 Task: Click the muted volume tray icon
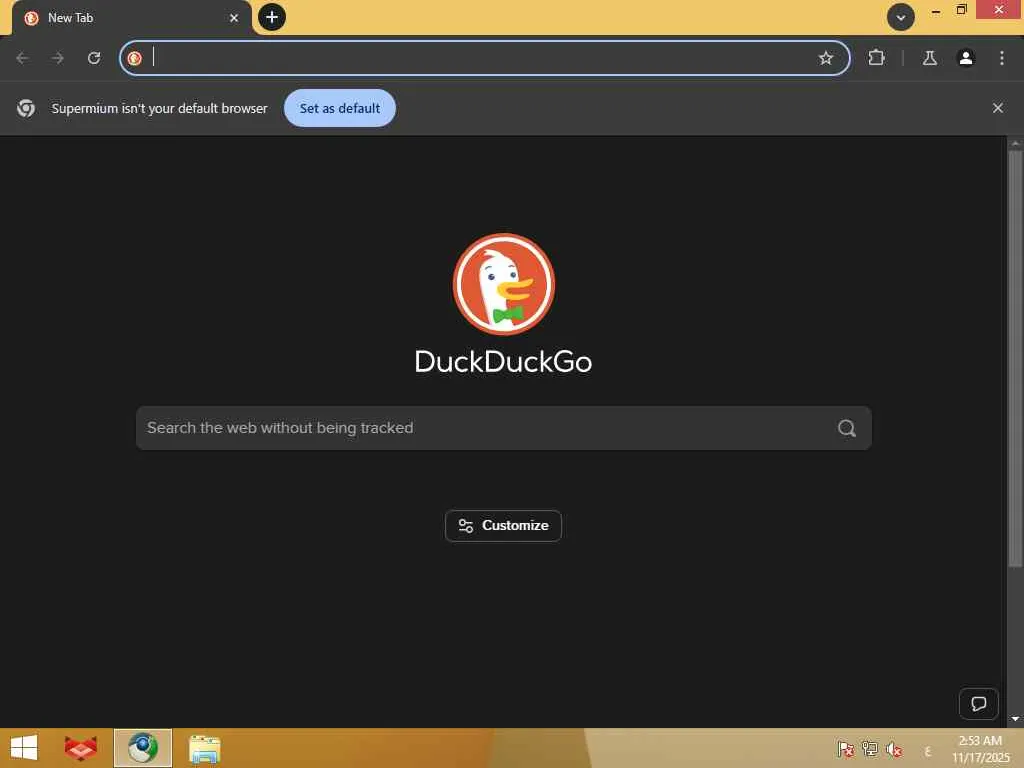coord(894,749)
